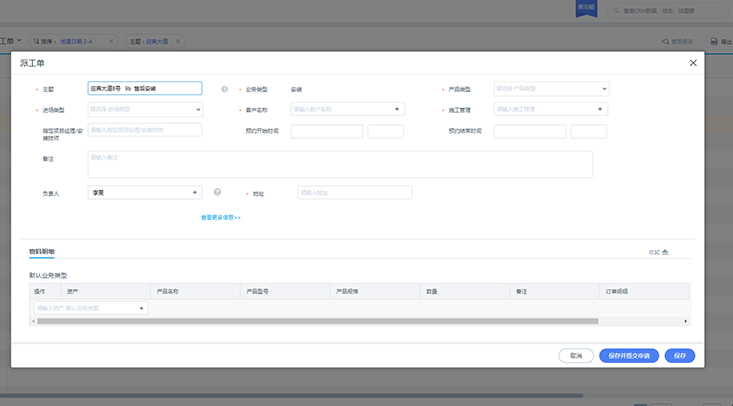Close the 派工单 dialog with X icon
This screenshot has width=733, height=406.
click(693, 63)
